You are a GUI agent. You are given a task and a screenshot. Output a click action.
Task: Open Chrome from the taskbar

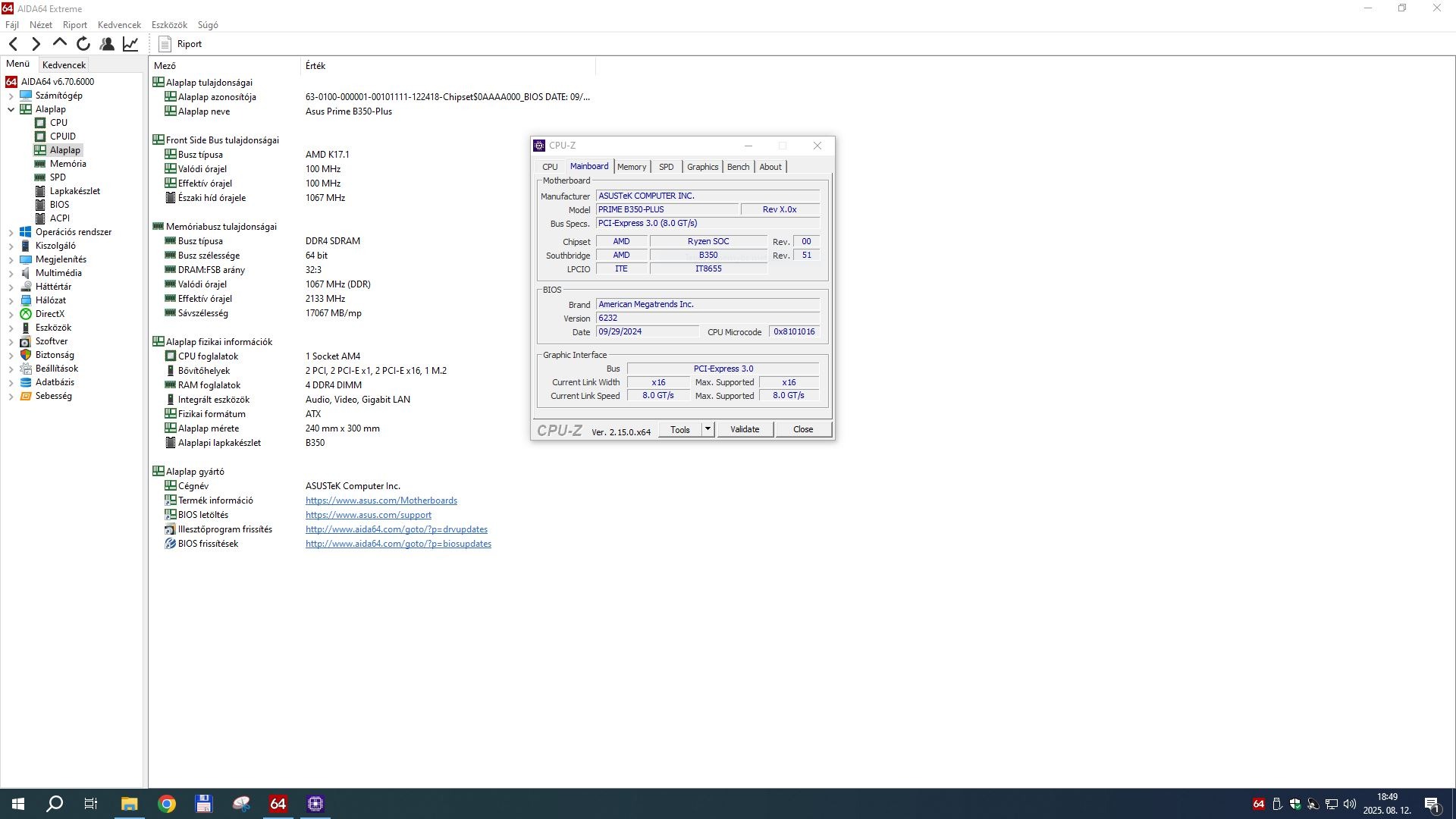pyautogui.click(x=167, y=804)
